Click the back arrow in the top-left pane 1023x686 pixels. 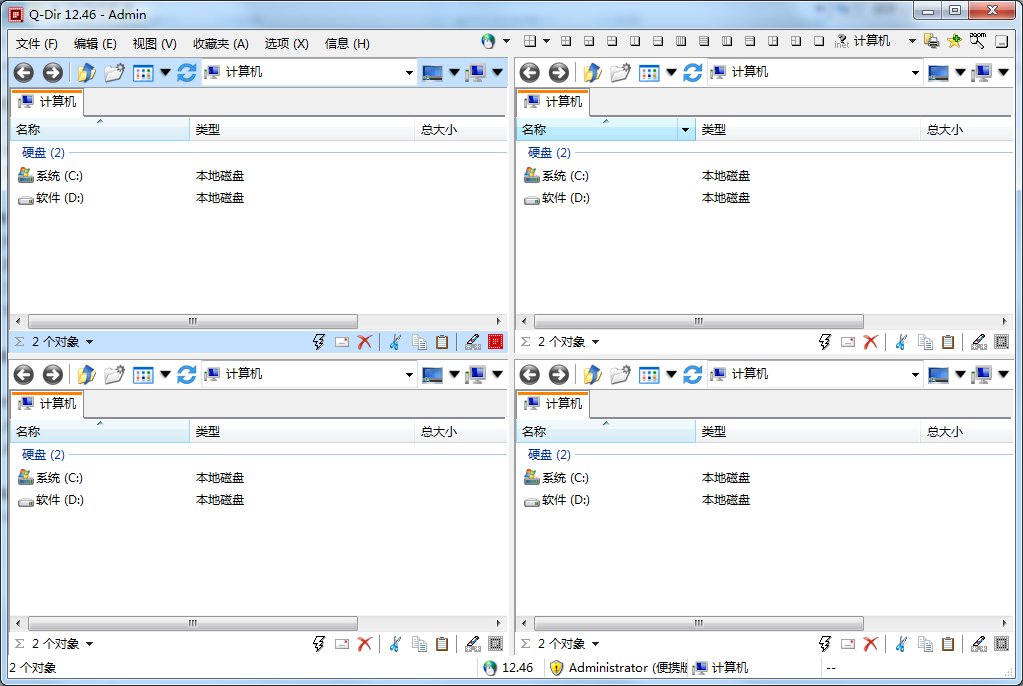click(24, 72)
